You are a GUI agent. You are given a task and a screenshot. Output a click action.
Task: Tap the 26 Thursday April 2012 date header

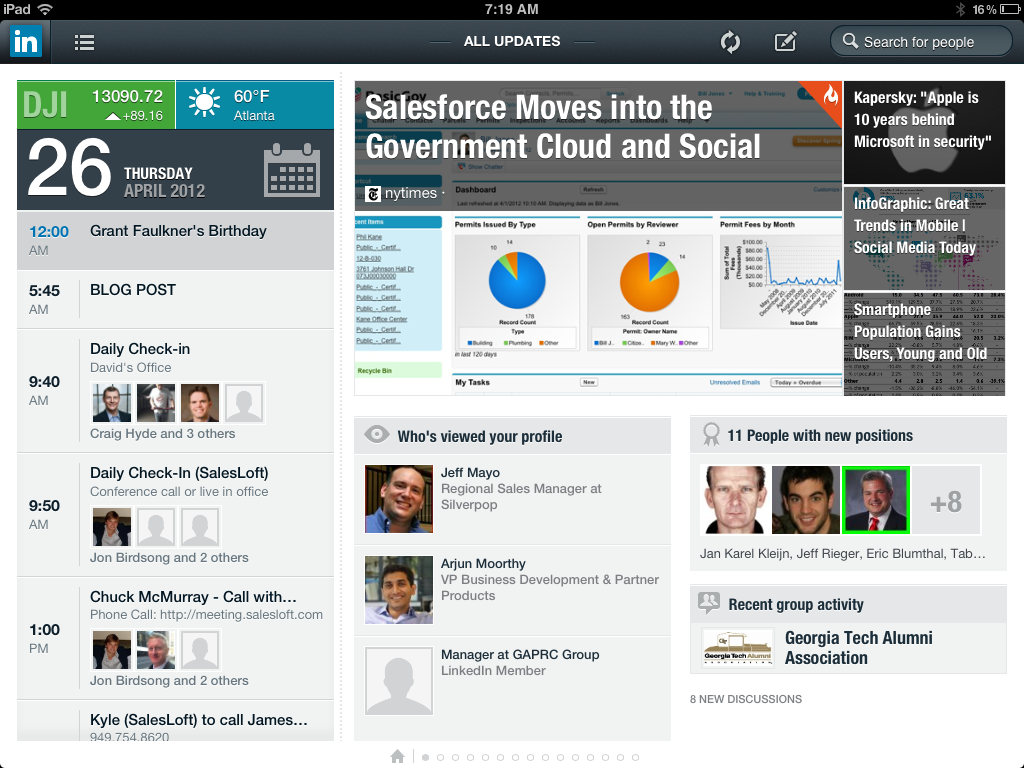click(x=175, y=170)
